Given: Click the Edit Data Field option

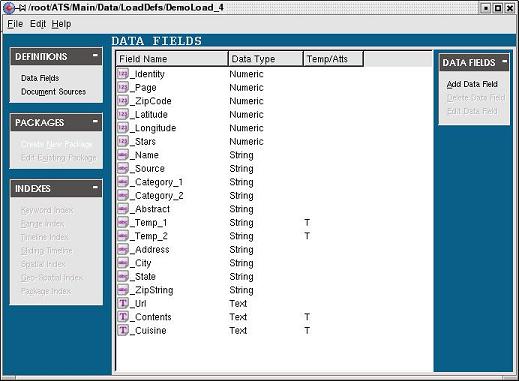Looking at the screenshot, I should point(472,111).
